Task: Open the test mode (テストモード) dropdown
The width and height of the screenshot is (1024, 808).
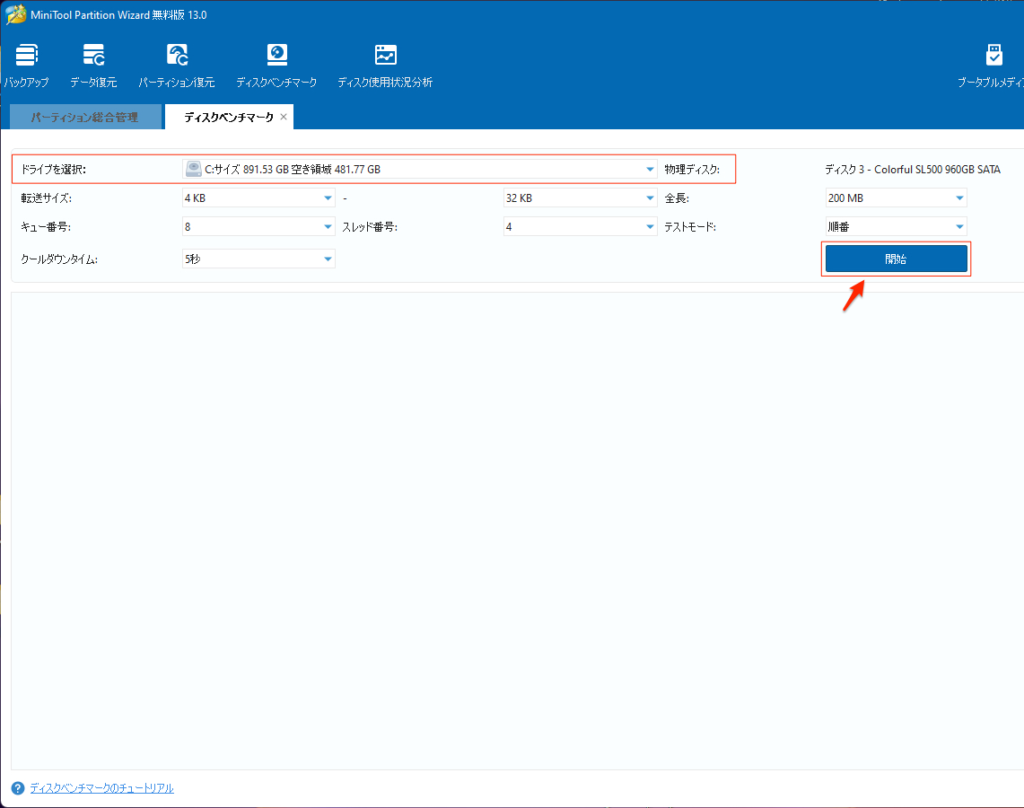Action: [x=959, y=227]
